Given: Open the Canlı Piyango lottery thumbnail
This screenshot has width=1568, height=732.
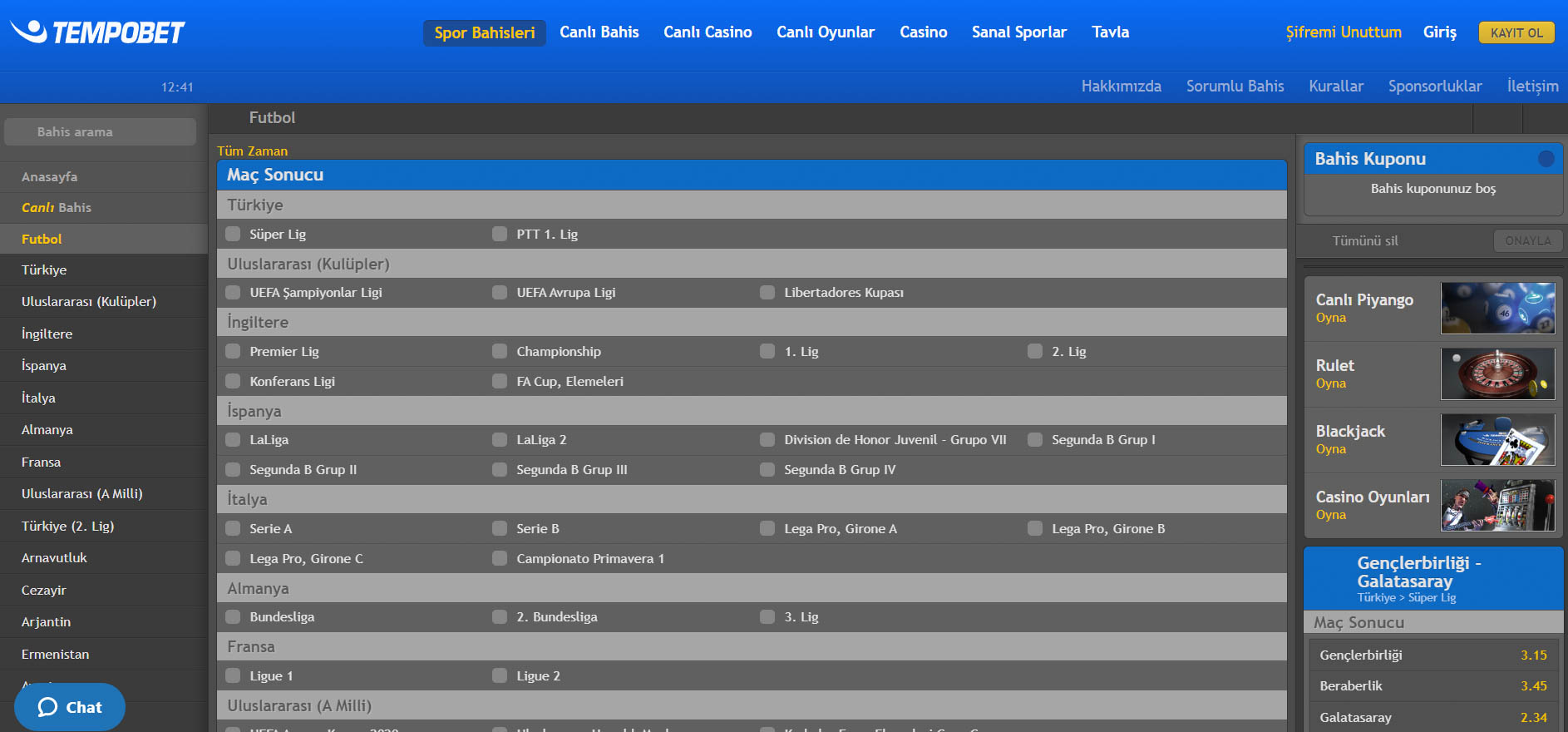Looking at the screenshot, I should (x=1497, y=308).
